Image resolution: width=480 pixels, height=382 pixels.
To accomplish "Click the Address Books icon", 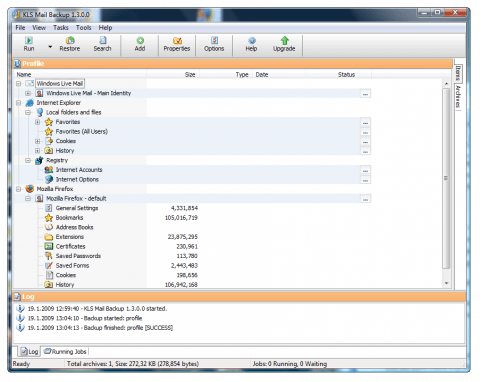I will click(x=49, y=227).
